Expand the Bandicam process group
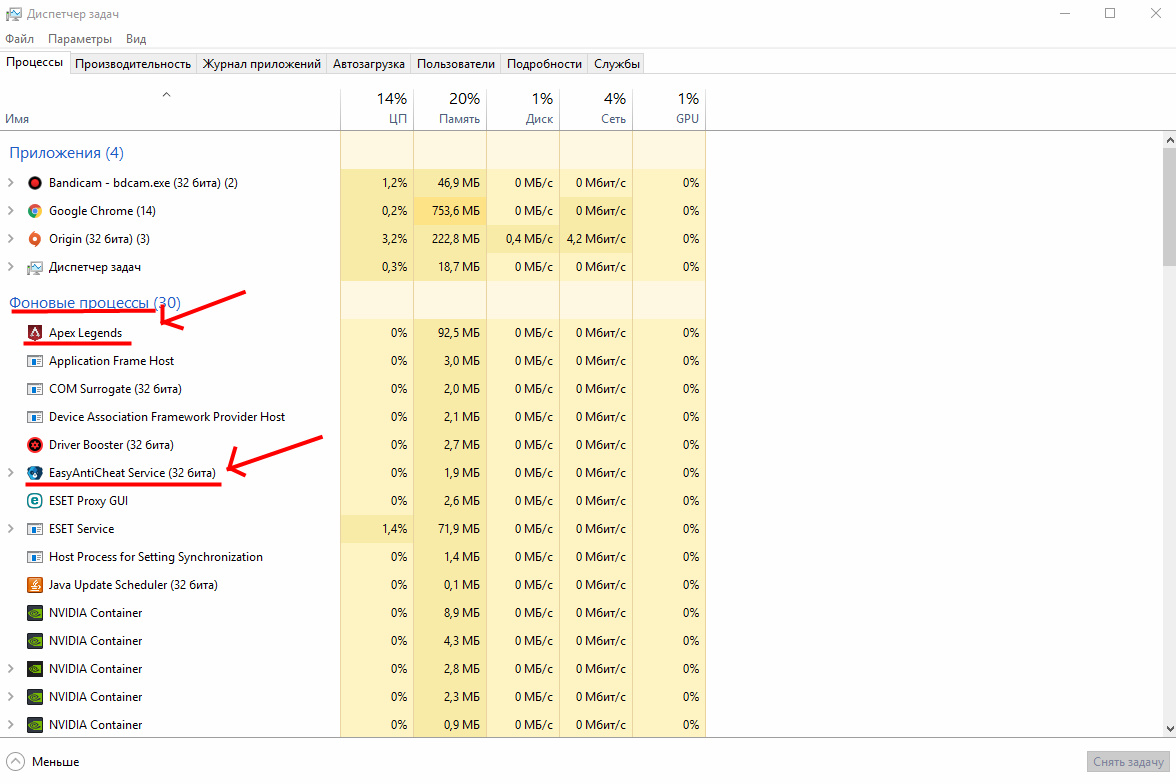1176x784 pixels. [x=10, y=182]
